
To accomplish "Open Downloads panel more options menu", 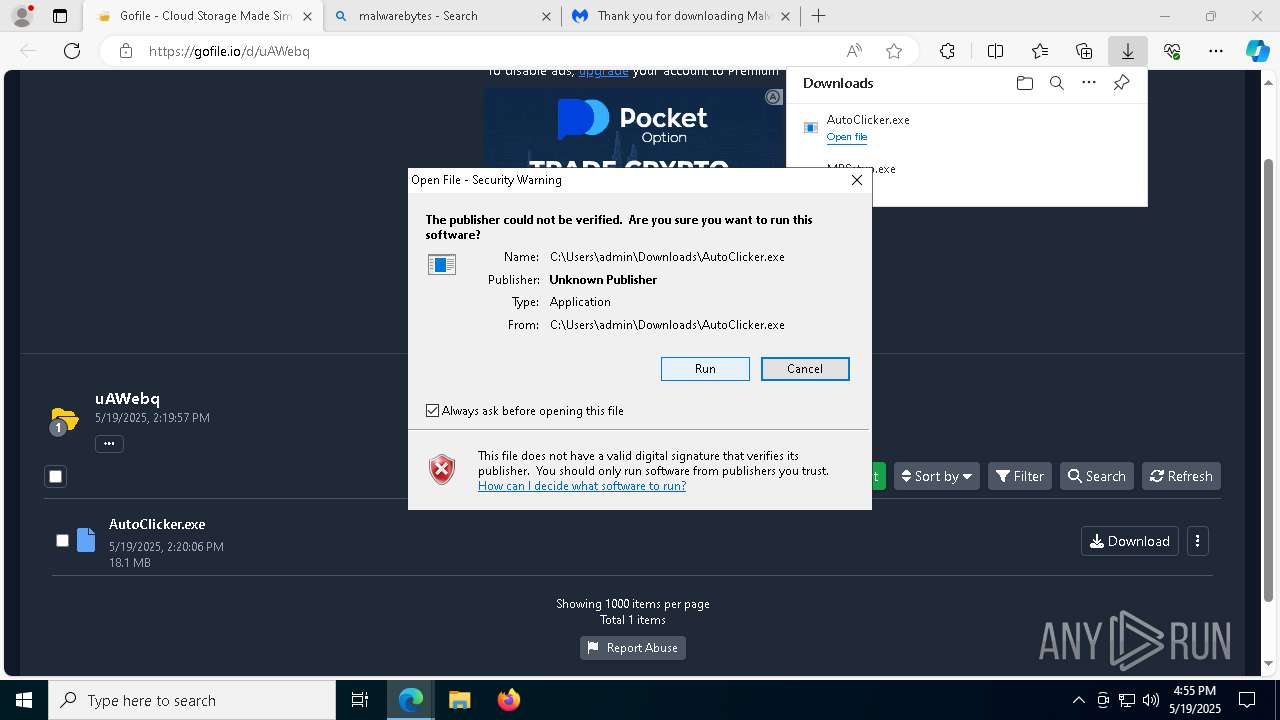I will click(x=1089, y=83).
